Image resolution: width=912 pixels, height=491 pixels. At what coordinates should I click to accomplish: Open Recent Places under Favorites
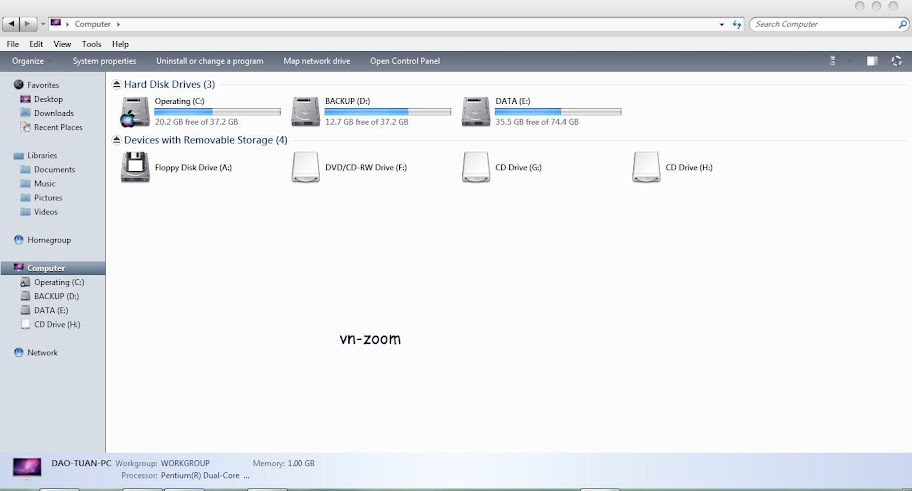58,127
